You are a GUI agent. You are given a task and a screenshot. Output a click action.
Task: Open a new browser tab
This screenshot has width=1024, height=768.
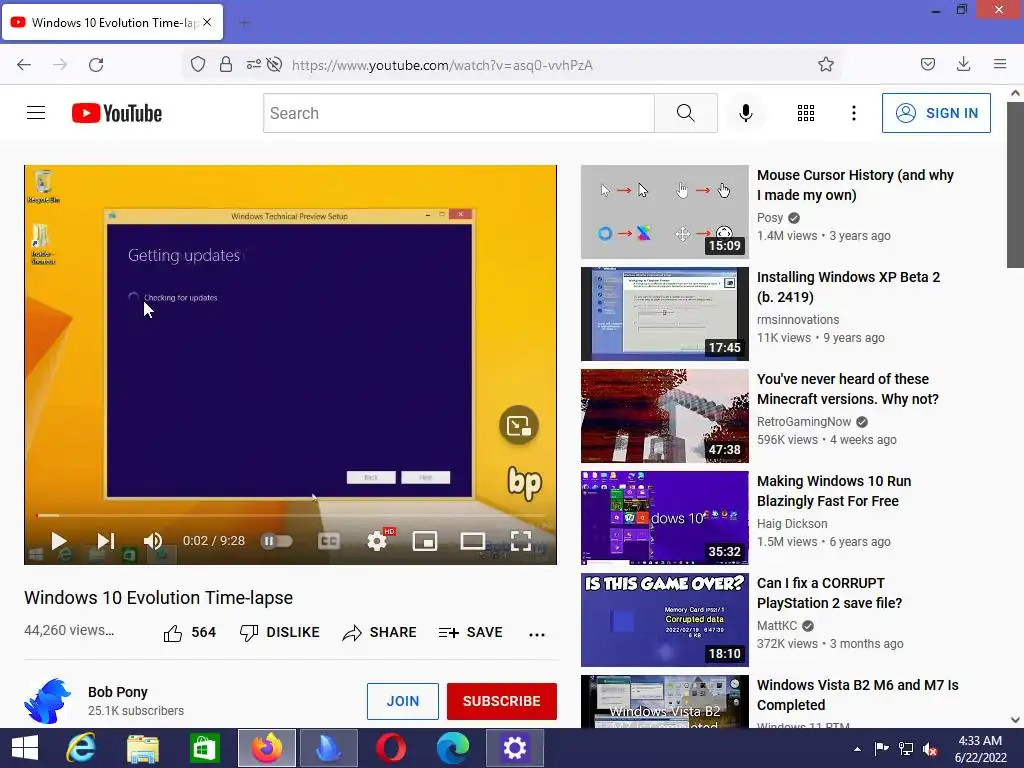[x=244, y=23]
